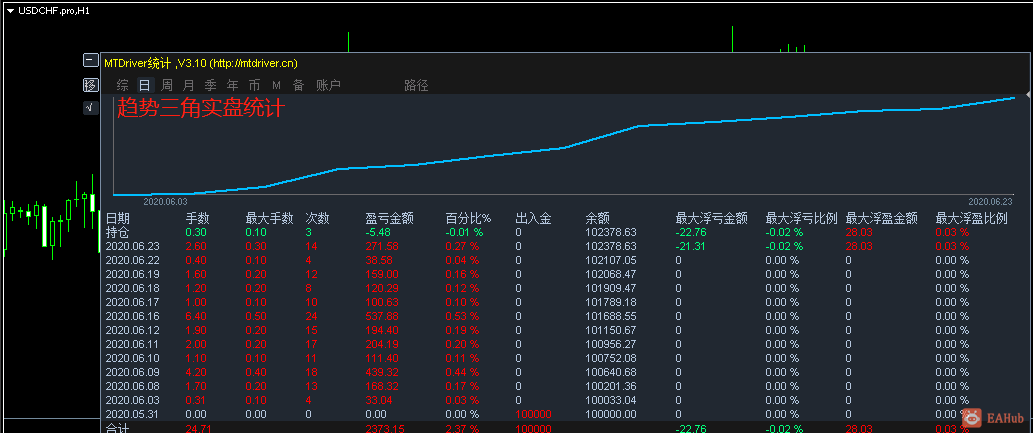Select the 2020.06.16 date row
Viewport: 1033px width, 433px height.
point(133,316)
